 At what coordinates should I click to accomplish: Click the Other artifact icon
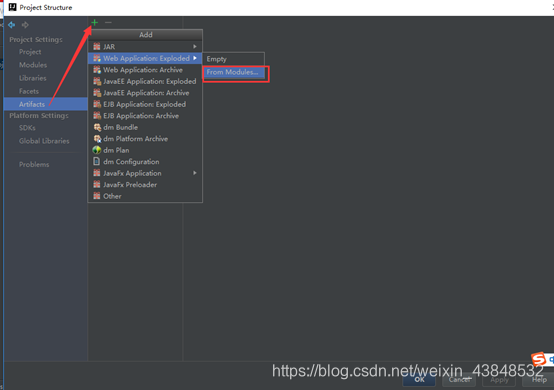pos(97,196)
